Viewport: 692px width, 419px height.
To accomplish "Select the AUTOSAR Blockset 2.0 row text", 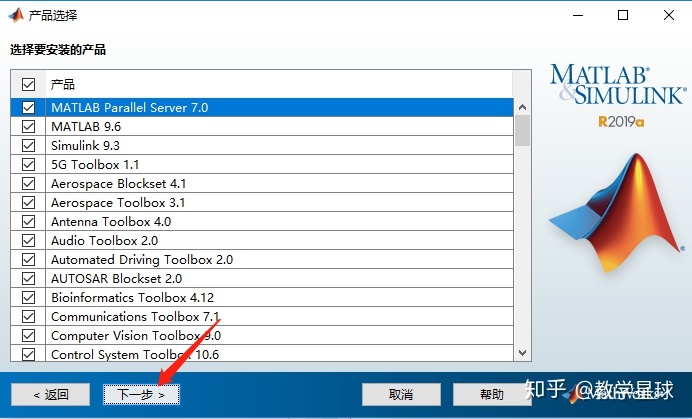I will (x=116, y=278).
